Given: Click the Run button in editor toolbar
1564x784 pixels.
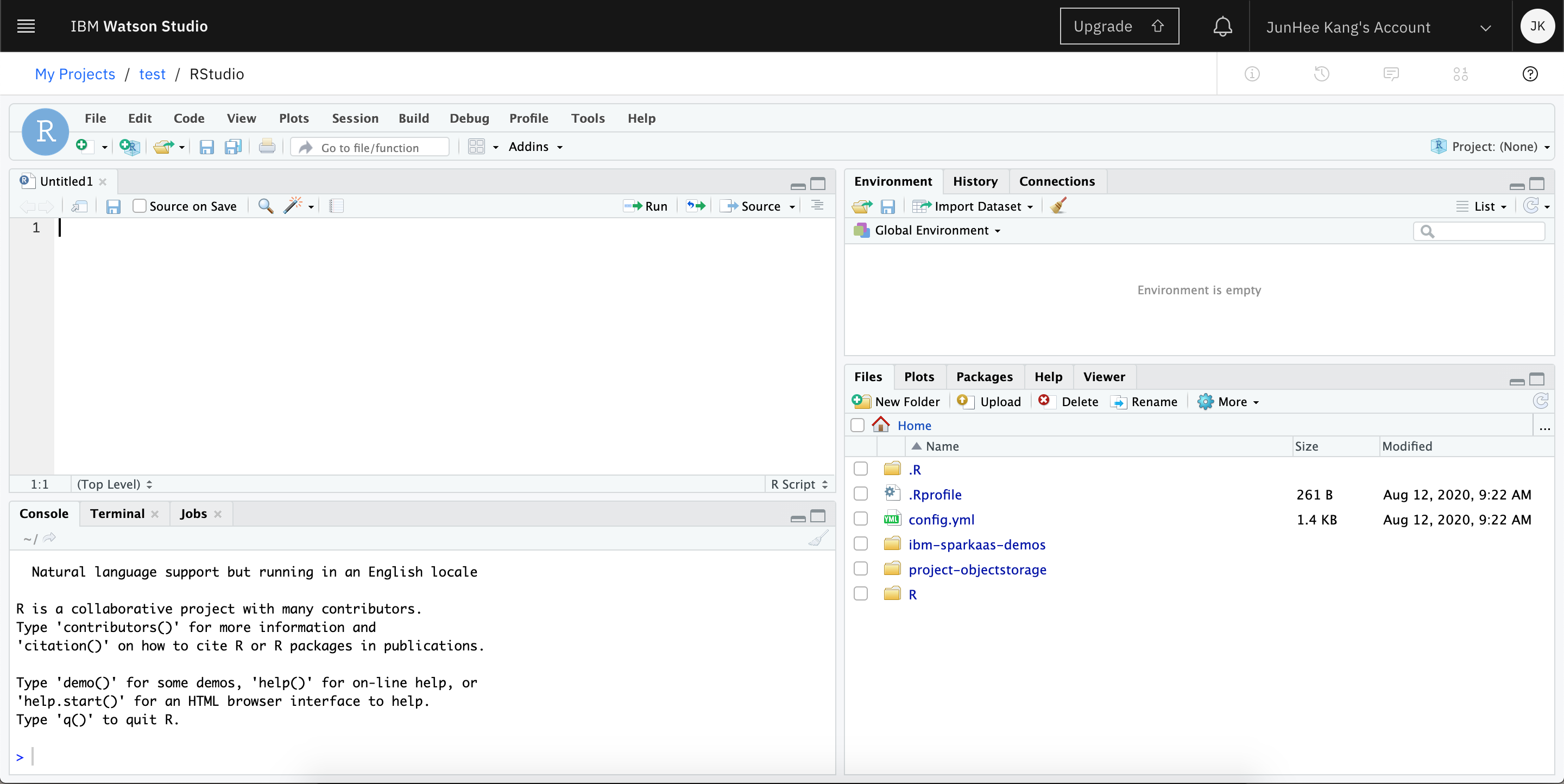Looking at the screenshot, I should tap(647, 206).
